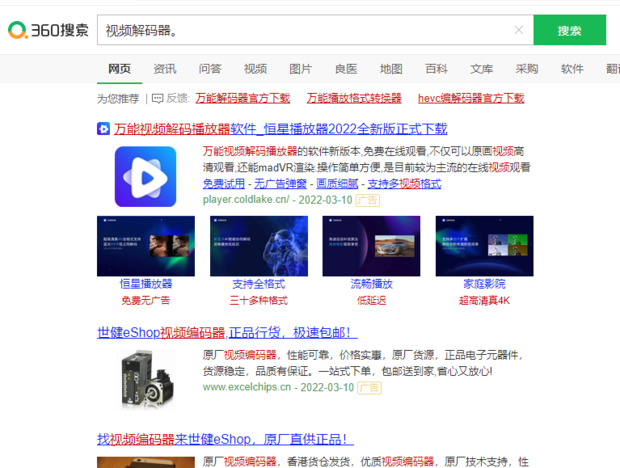Switch to the 资讯 tab

[165, 69]
